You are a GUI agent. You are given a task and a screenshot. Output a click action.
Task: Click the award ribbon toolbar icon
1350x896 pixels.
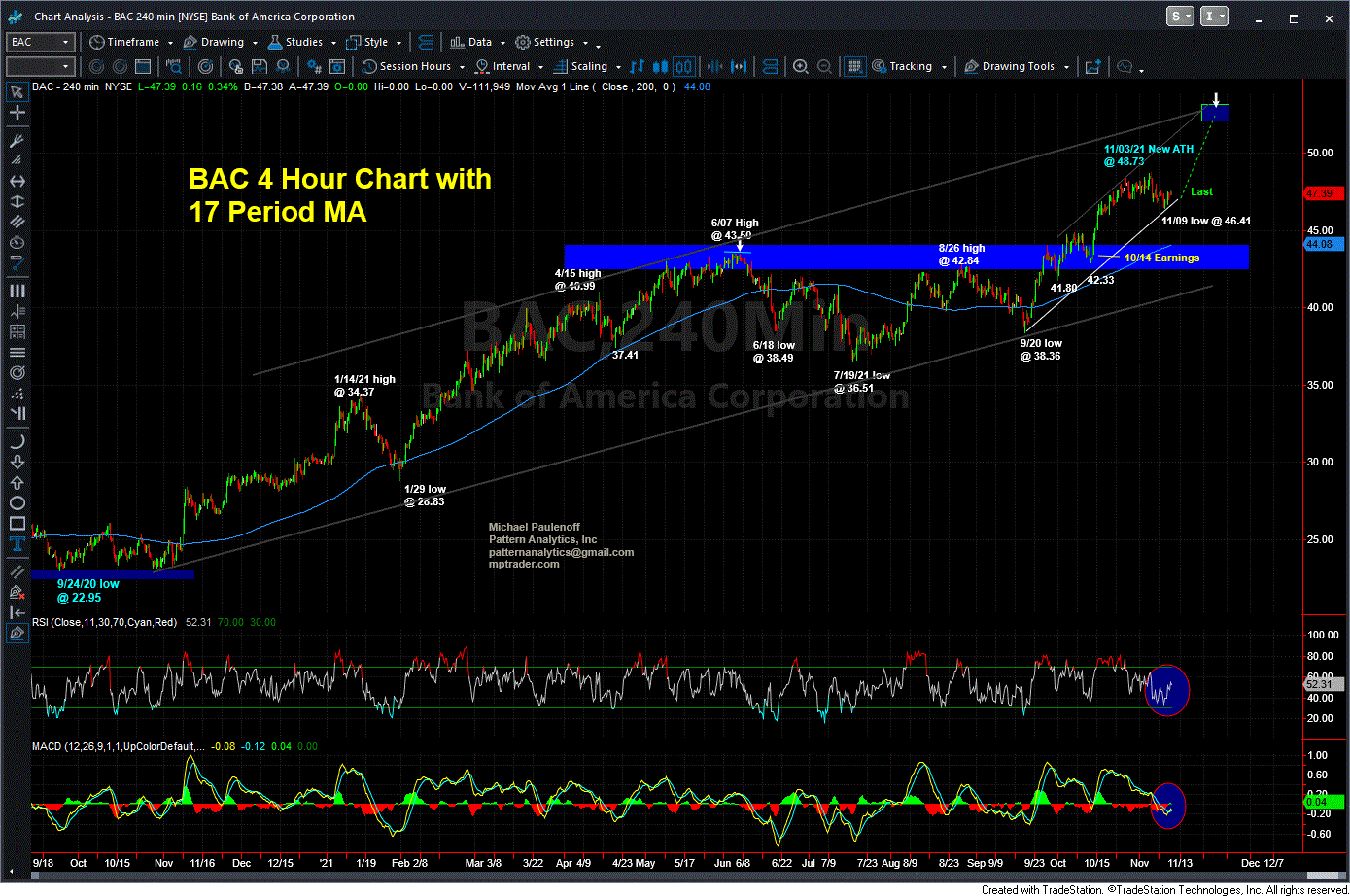click(x=282, y=66)
